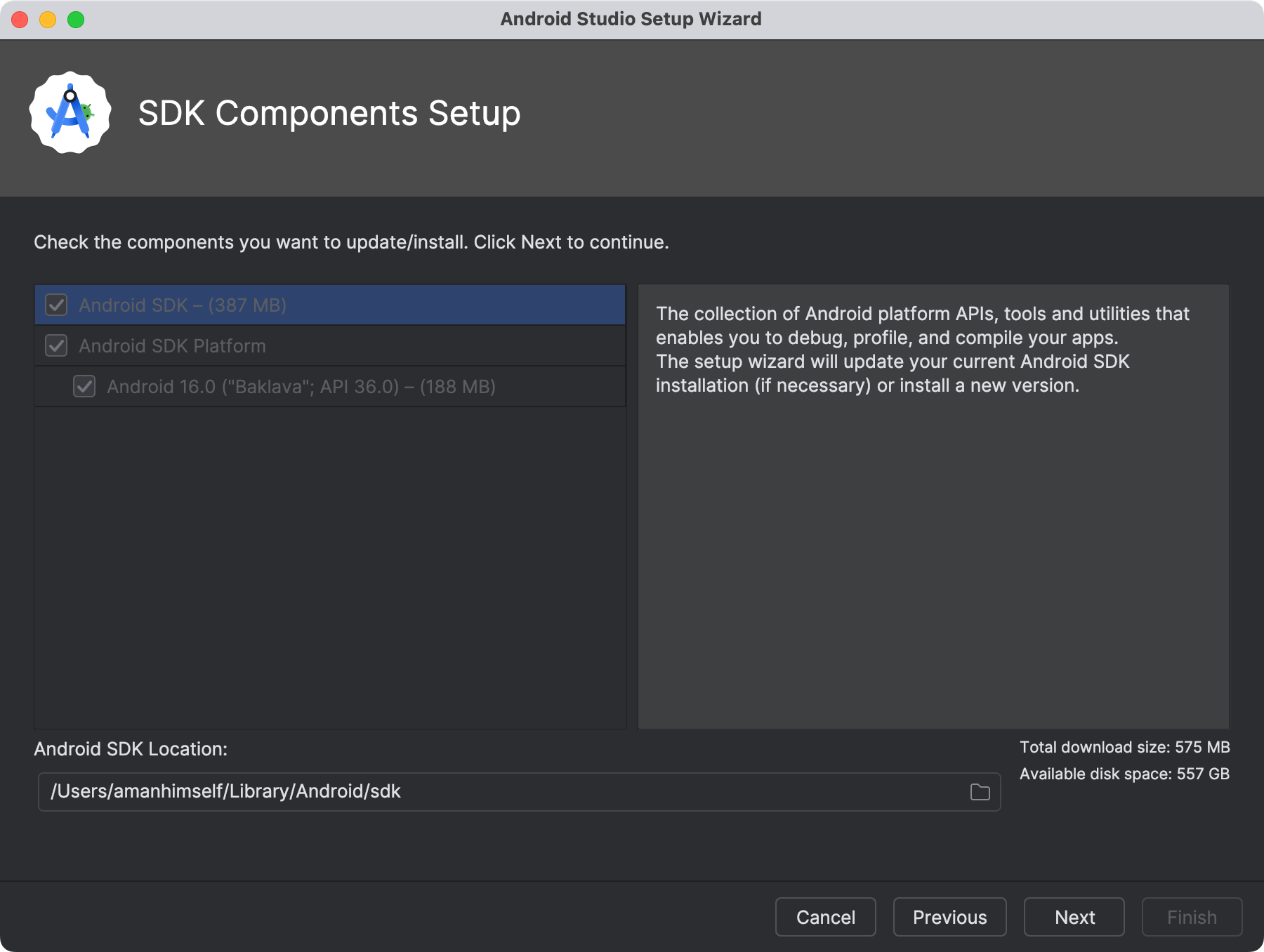Cancel the setup wizard
This screenshot has height=952, width=1264.
tap(825, 917)
